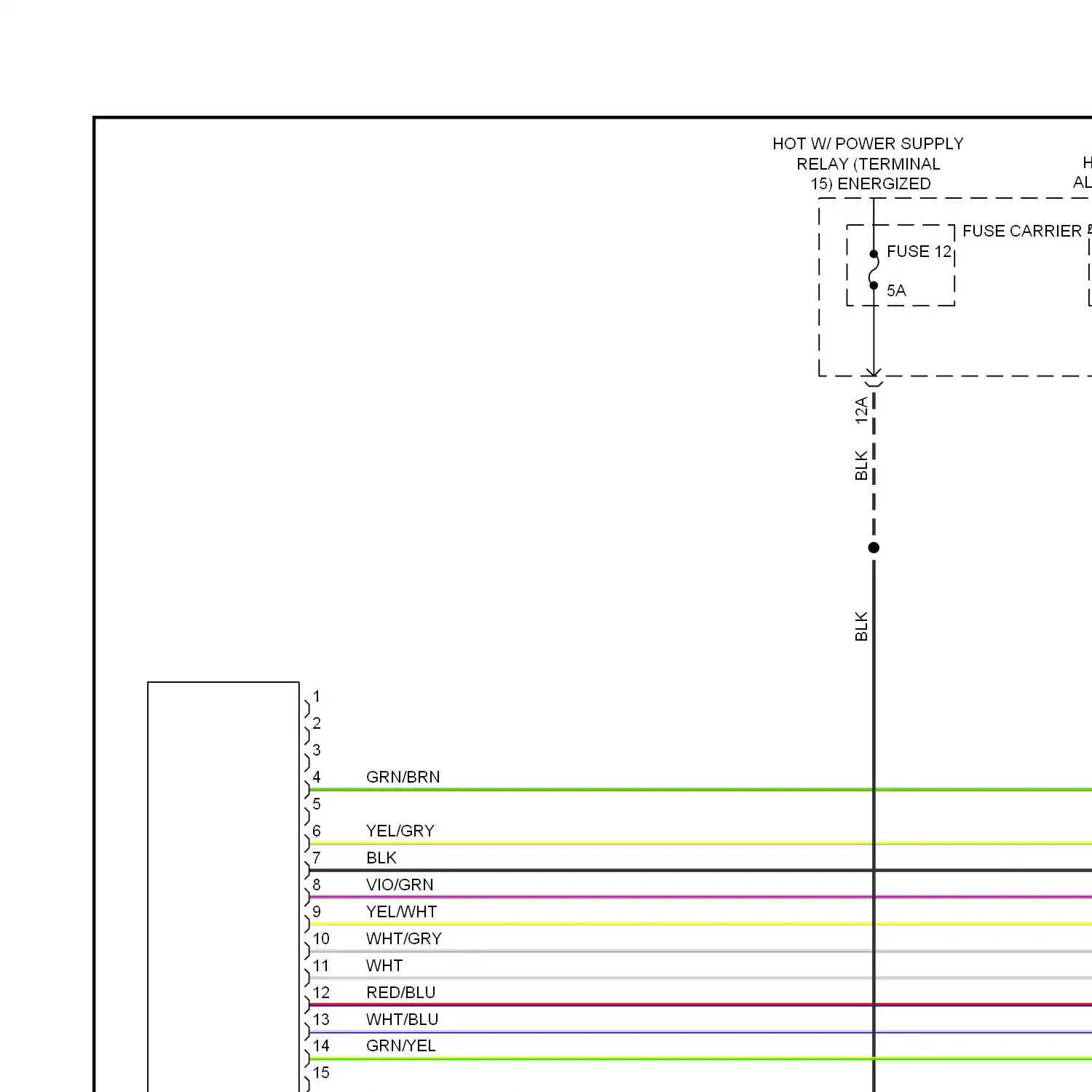This screenshot has height=1092, width=1092.
Task: Click pin number 13
Action: [321, 1019]
